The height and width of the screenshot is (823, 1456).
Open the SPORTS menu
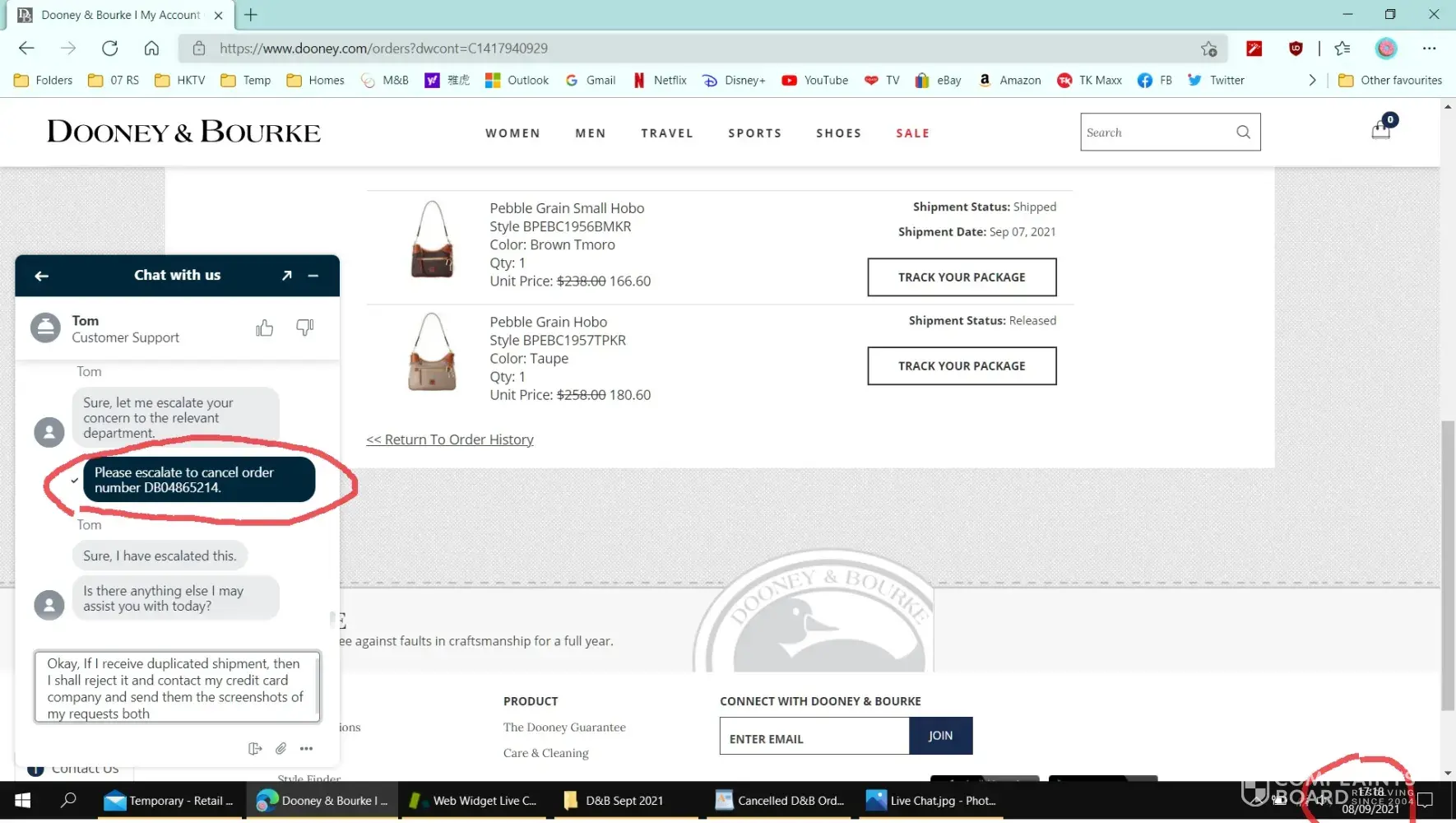755,133
